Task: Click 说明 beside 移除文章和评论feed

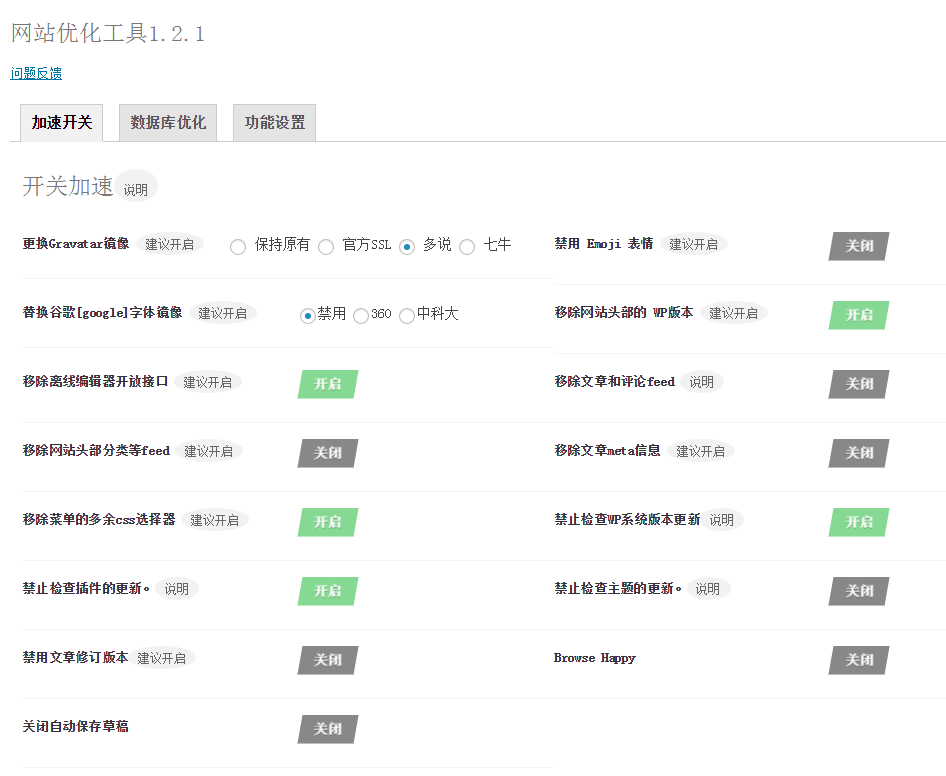Action: (x=702, y=381)
